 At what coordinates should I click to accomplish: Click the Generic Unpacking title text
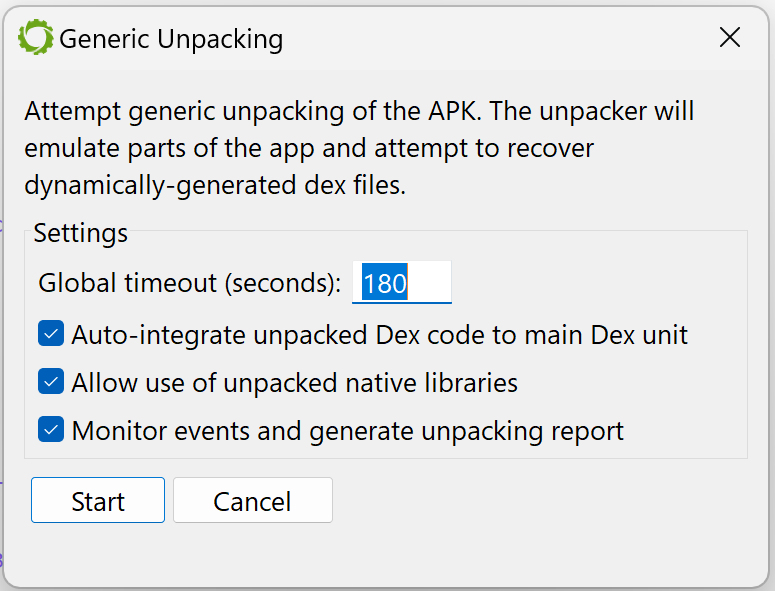tap(171, 39)
